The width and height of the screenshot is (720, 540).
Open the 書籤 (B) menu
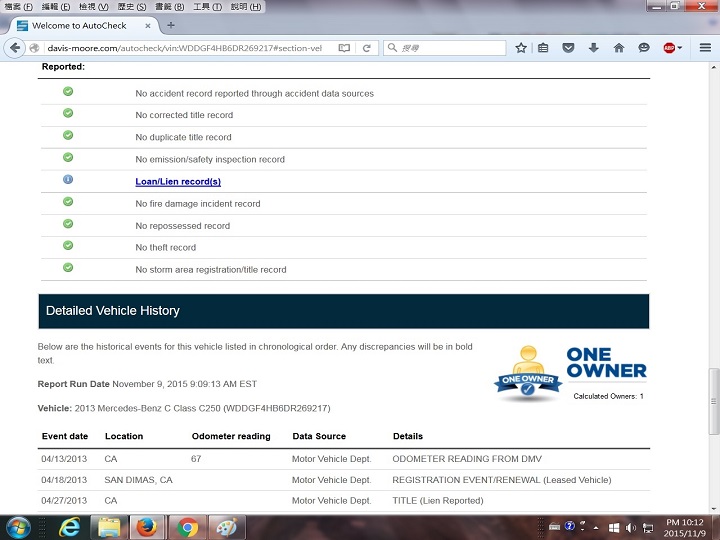click(169, 6)
